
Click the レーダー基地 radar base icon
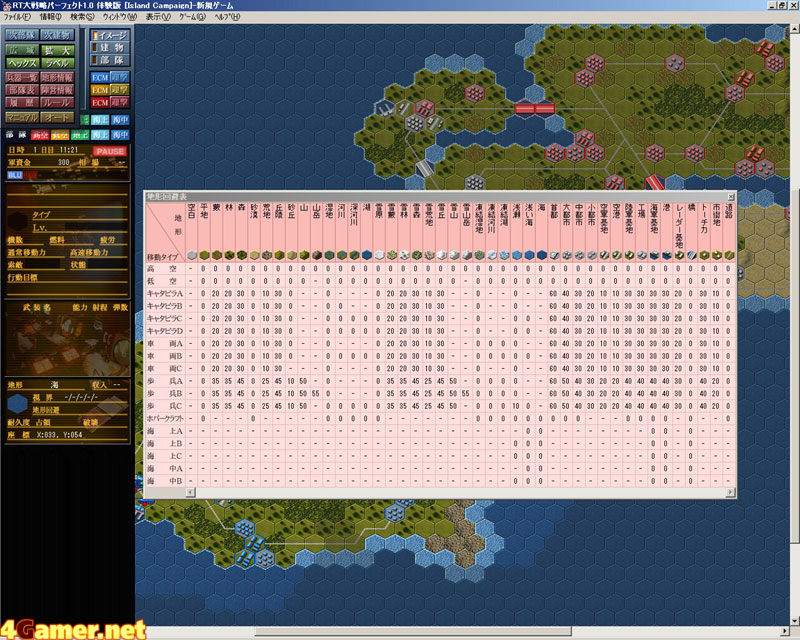click(x=679, y=255)
